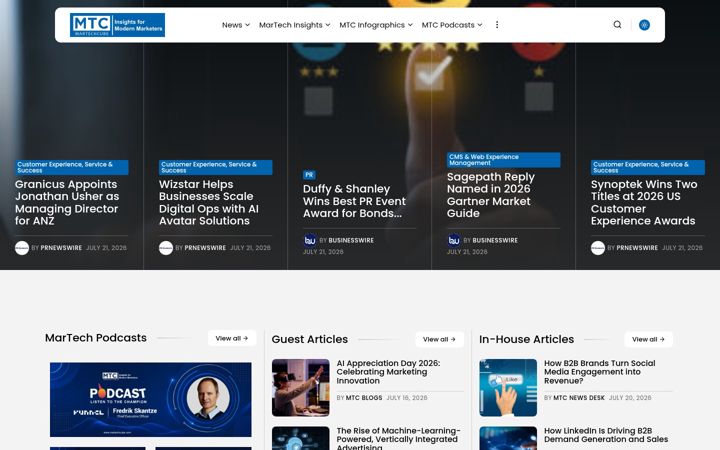The image size is (720, 450).
Task: Open the three-dot more menu
Action: [x=497, y=25]
